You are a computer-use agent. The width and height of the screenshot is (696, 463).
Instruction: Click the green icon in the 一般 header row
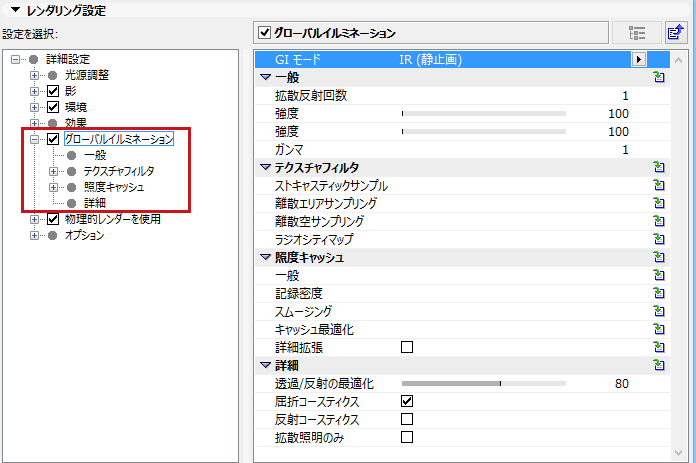659,77
